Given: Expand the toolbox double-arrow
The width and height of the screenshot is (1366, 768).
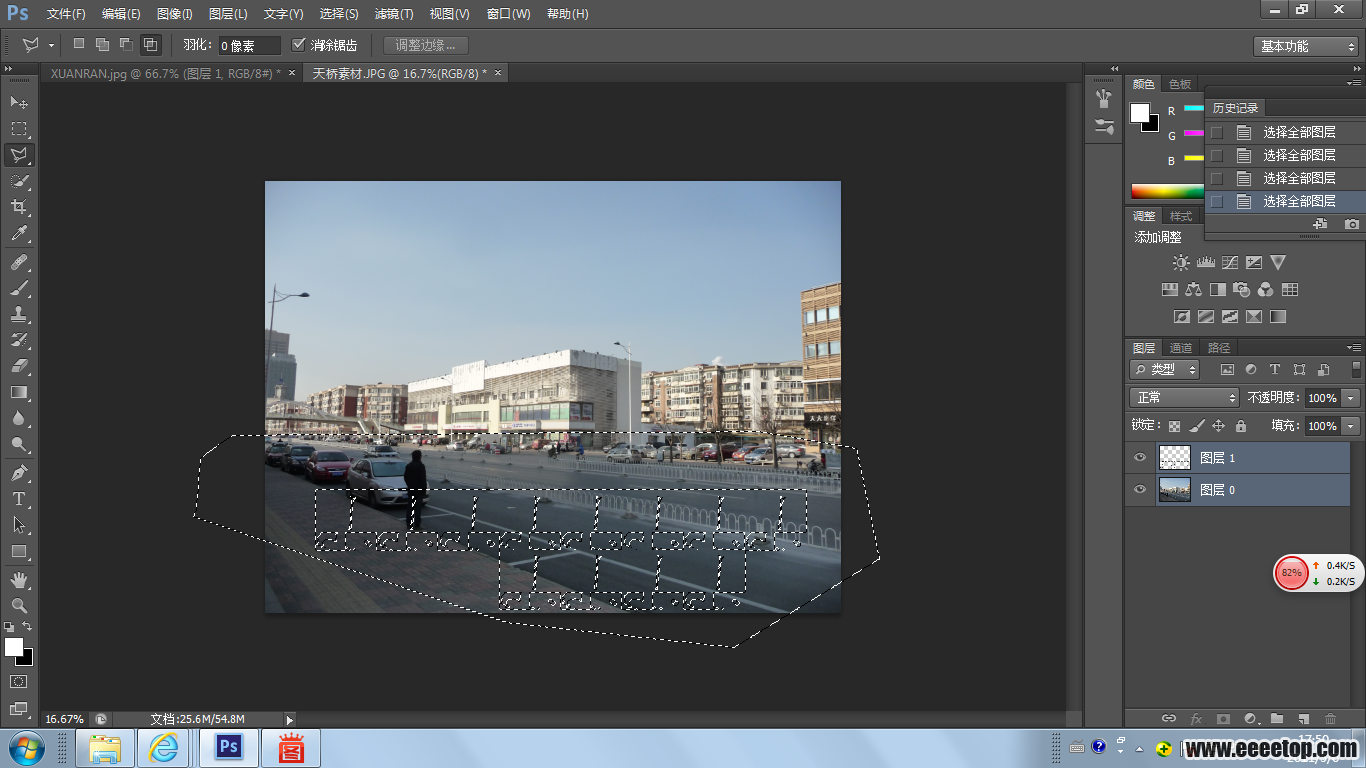Looking at the screenshot, I should (x=10, y=69).
